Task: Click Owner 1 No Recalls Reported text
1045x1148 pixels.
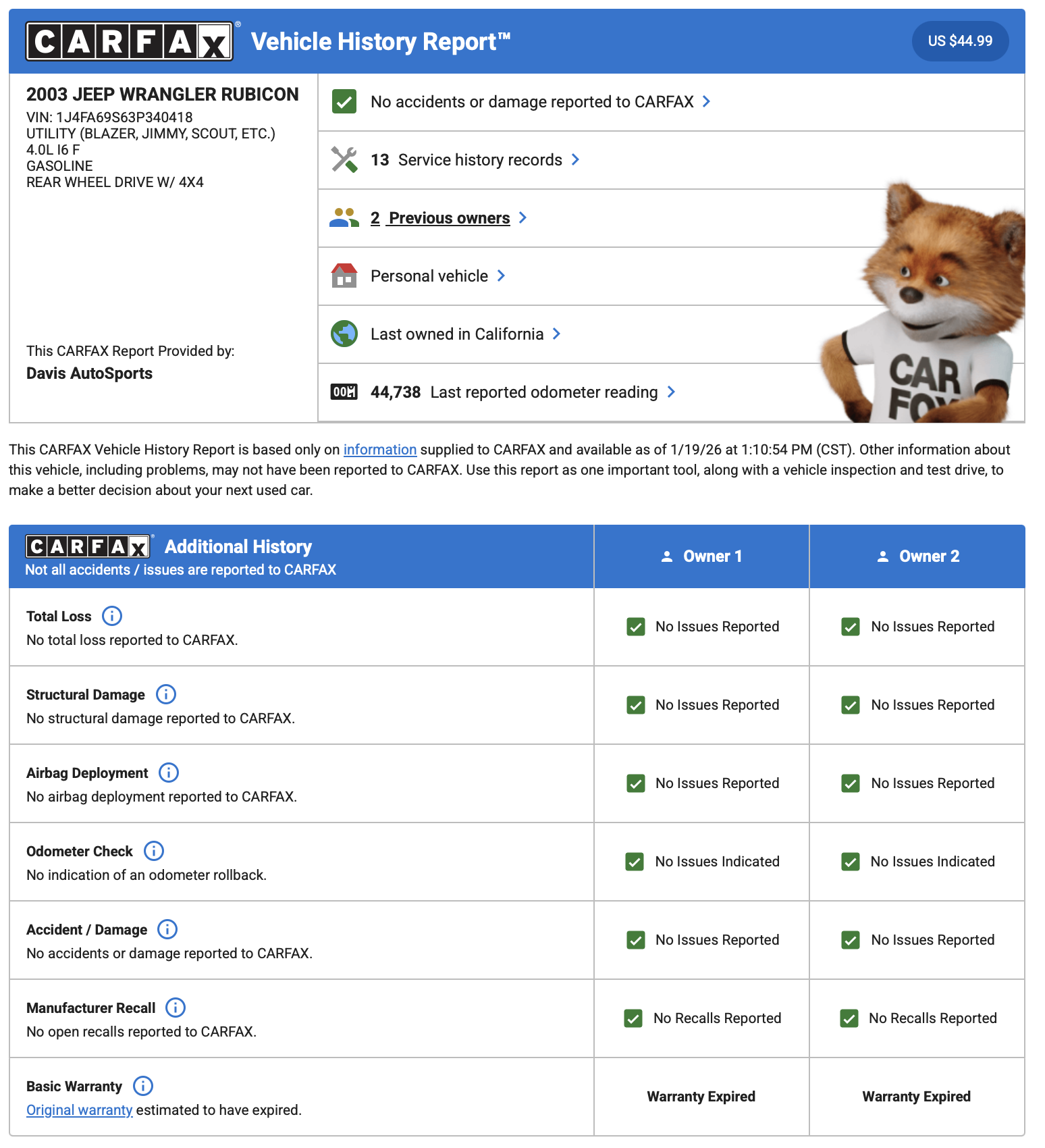Action: (x=718, y=1018)
